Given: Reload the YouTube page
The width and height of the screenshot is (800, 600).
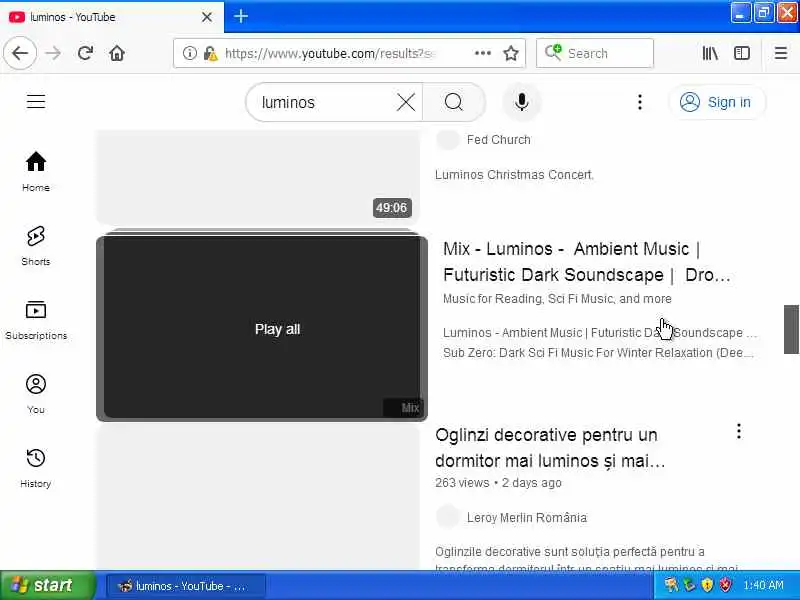Looking at the screenshot, I should 85,53.
